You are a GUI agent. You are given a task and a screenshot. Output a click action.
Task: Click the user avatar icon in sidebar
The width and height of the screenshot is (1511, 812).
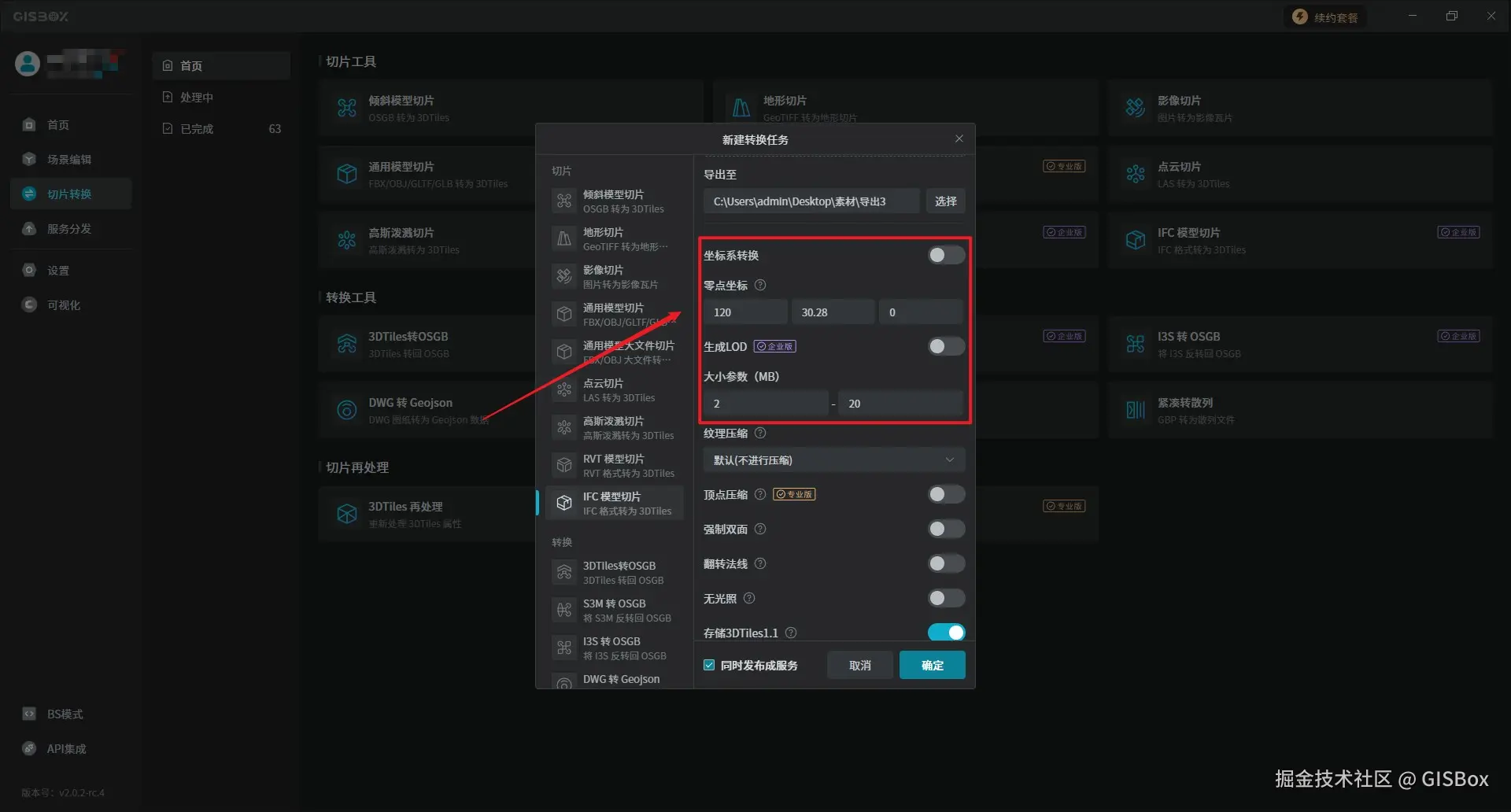[28, 64]
